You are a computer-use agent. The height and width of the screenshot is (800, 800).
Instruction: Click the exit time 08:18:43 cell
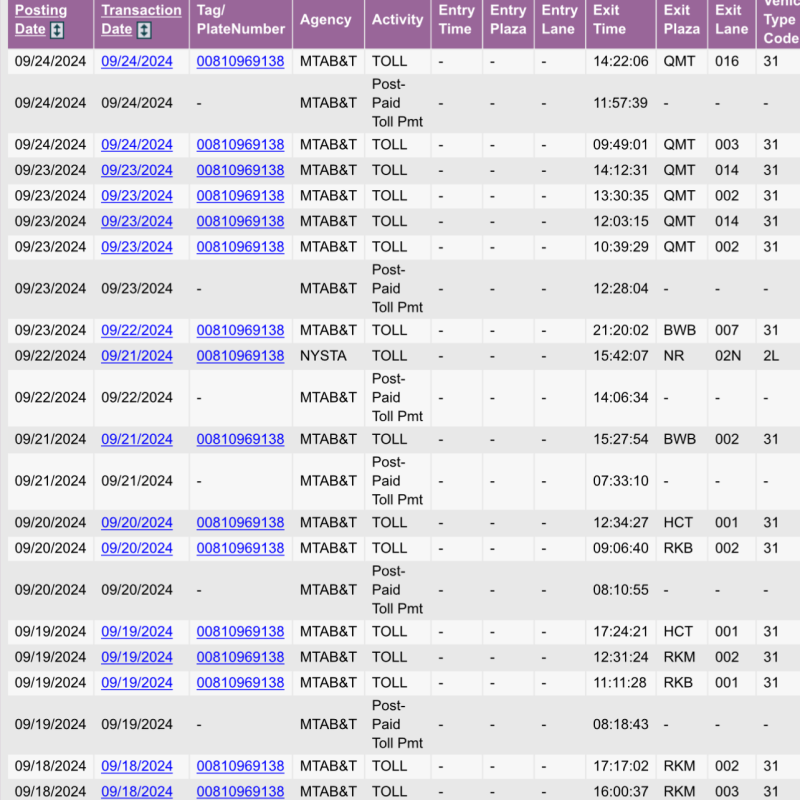[621, 724]
